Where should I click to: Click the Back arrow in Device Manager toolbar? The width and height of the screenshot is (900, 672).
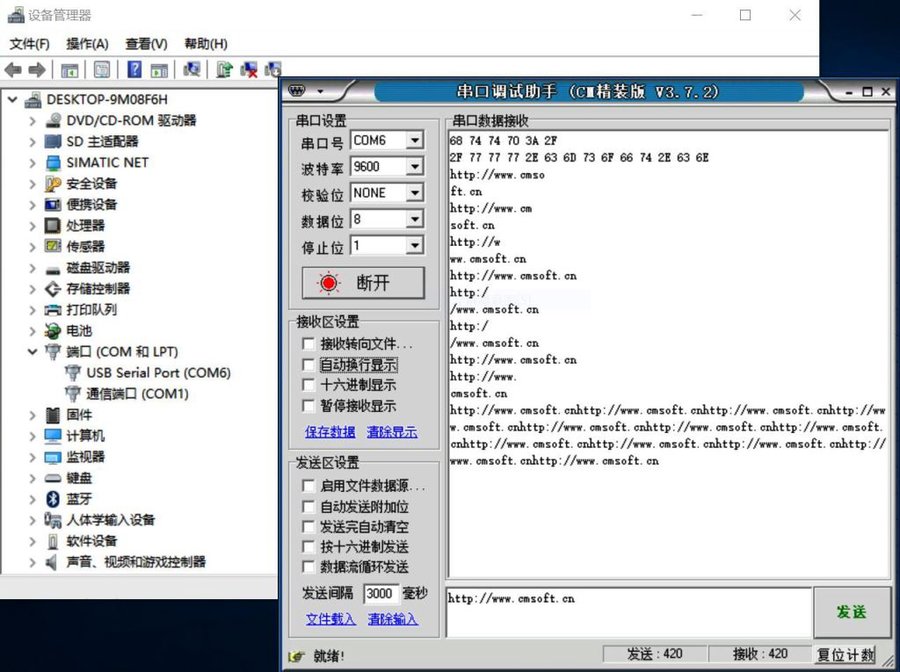click(13, 71)
